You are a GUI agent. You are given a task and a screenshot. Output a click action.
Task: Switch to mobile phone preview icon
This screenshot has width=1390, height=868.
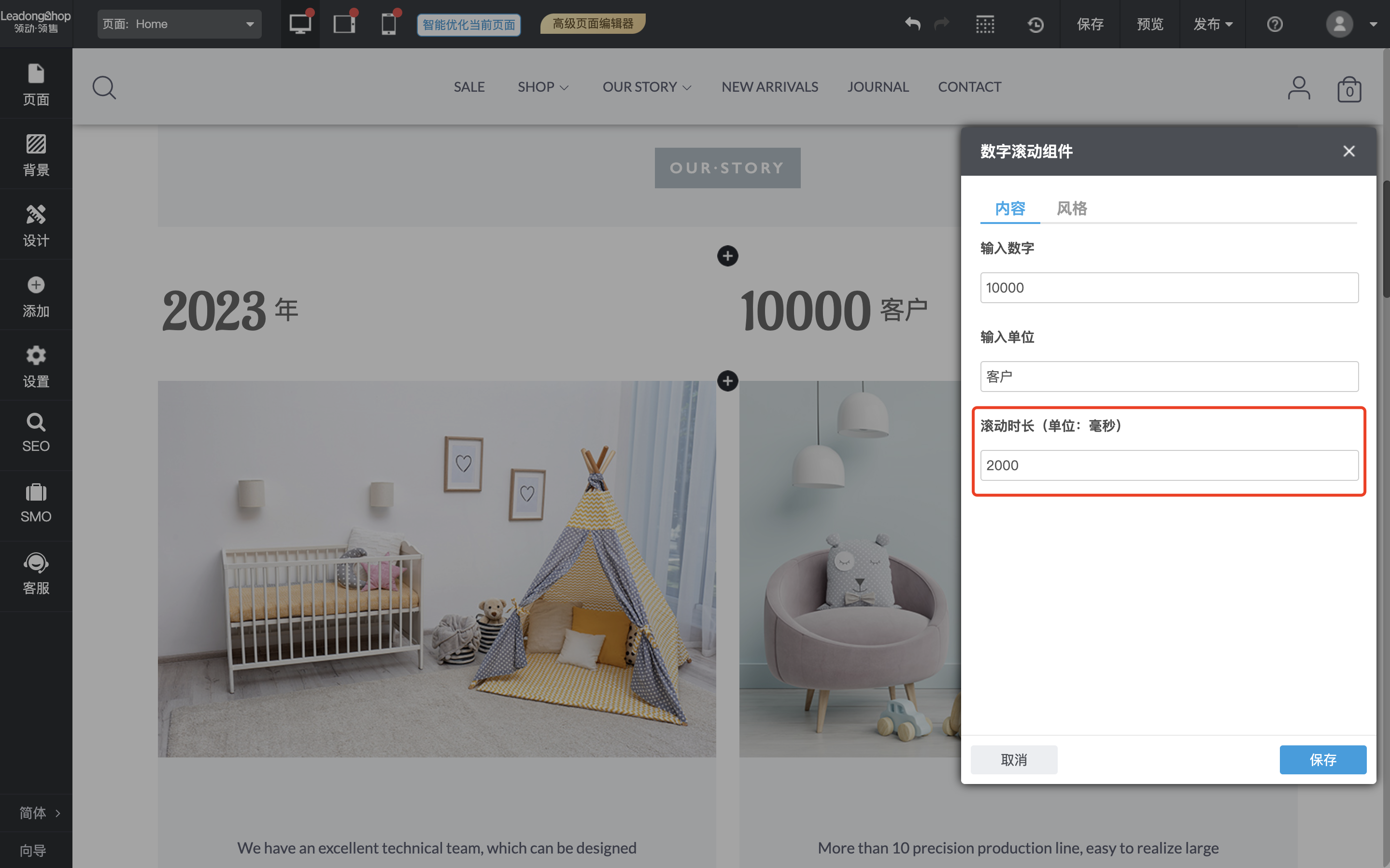coord(389,24)
